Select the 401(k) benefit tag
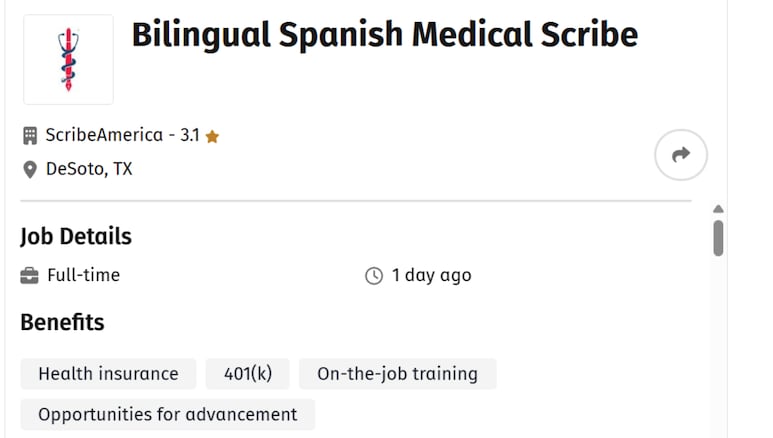Image resolution: width=773 pixels, height=438 pixels. [247, 374]
